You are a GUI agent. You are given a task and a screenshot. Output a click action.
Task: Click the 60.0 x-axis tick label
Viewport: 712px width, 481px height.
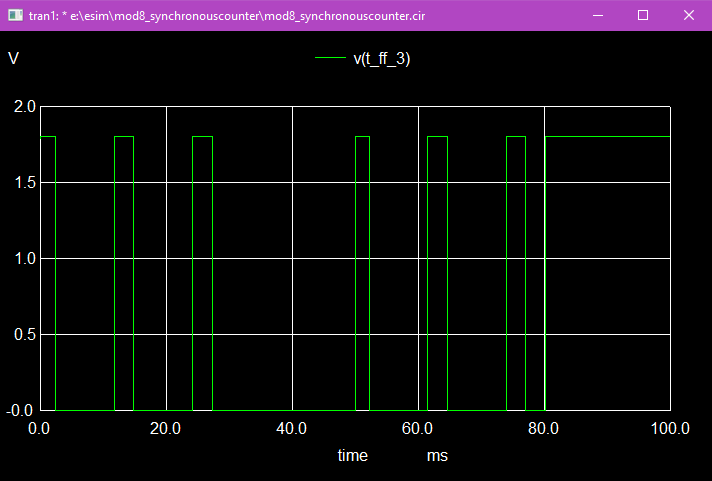tap(417, 428)
